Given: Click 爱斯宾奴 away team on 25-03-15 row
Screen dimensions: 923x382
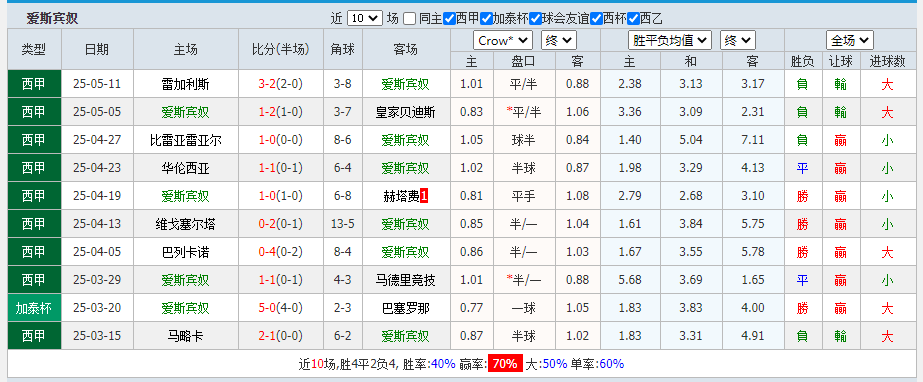Looking at the screenshot, I should [406, 336].
